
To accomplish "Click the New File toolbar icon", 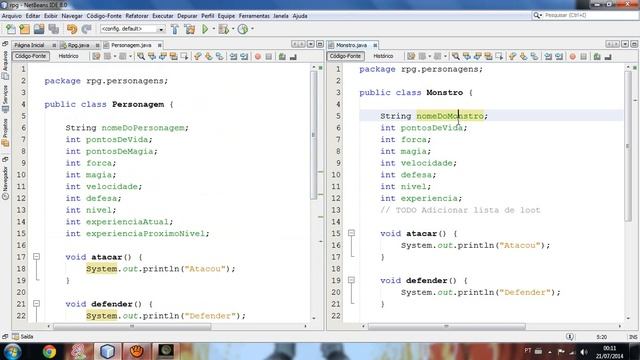I will coord(11,29).
